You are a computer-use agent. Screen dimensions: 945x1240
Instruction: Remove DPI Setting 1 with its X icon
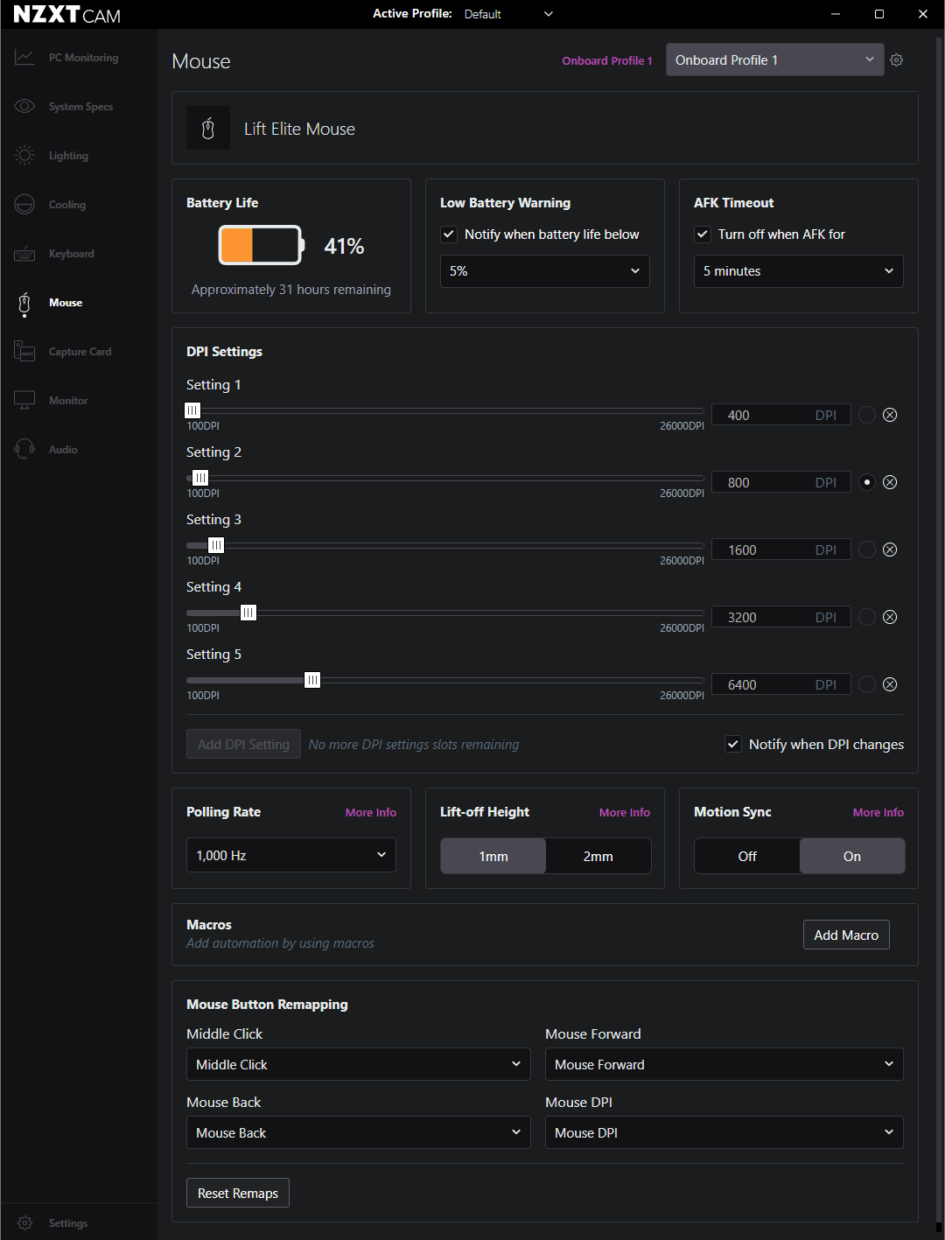[x=890, y=415]
